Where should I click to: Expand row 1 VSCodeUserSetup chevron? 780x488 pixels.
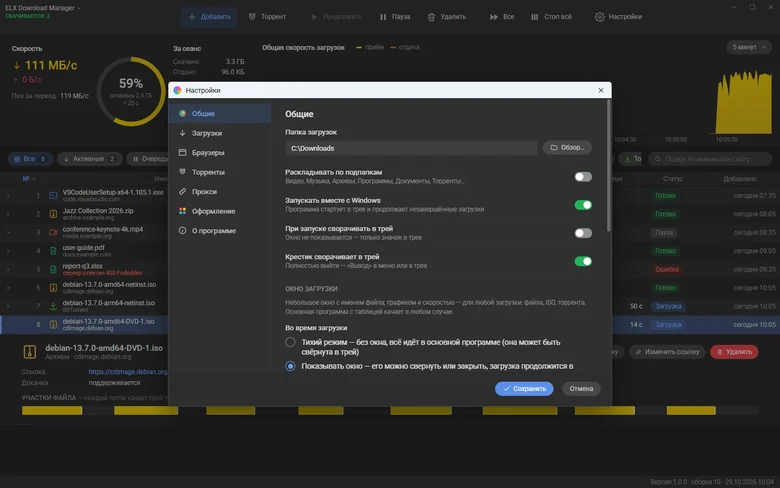(x=8, y=196)
